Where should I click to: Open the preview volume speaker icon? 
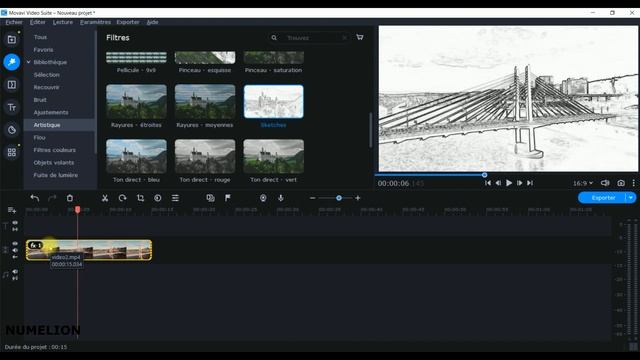point(605,183)
